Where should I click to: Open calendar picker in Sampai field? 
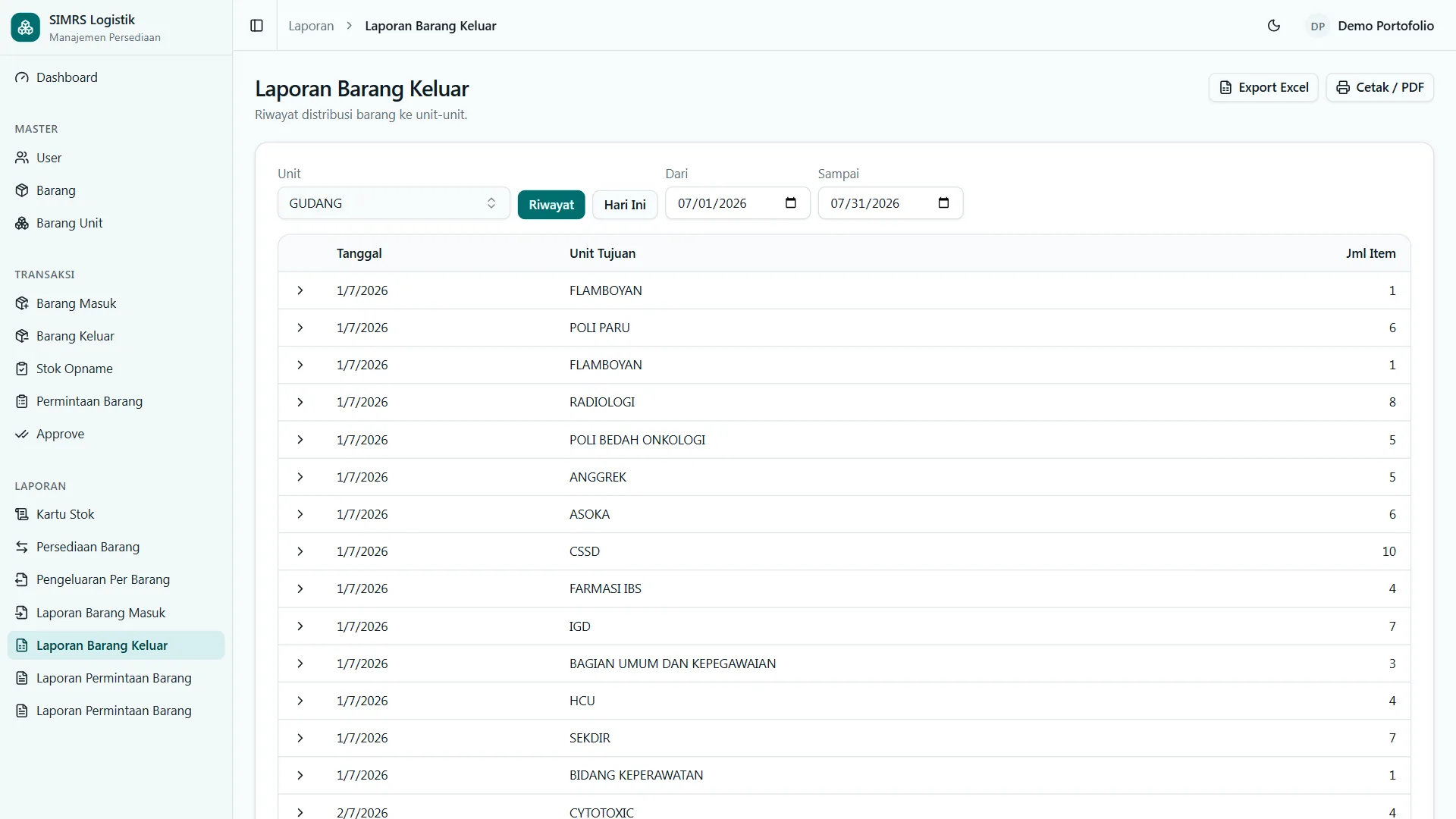tap(943, 203)
